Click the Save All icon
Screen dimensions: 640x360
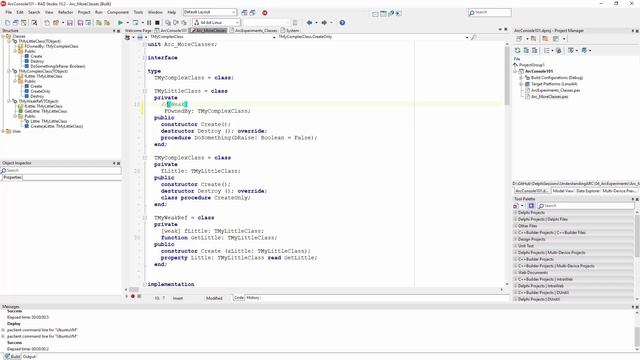pos(80,23)
